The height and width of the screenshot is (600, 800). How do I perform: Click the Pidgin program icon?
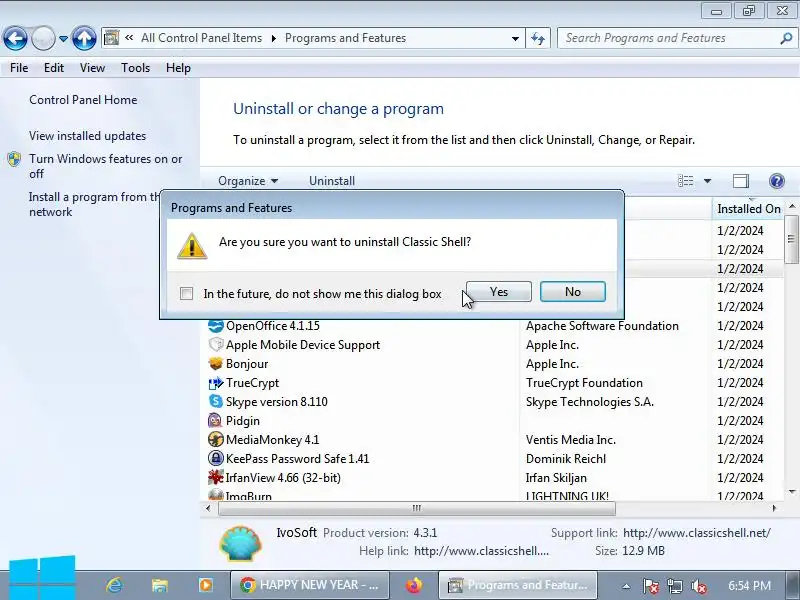click(215, 420)
